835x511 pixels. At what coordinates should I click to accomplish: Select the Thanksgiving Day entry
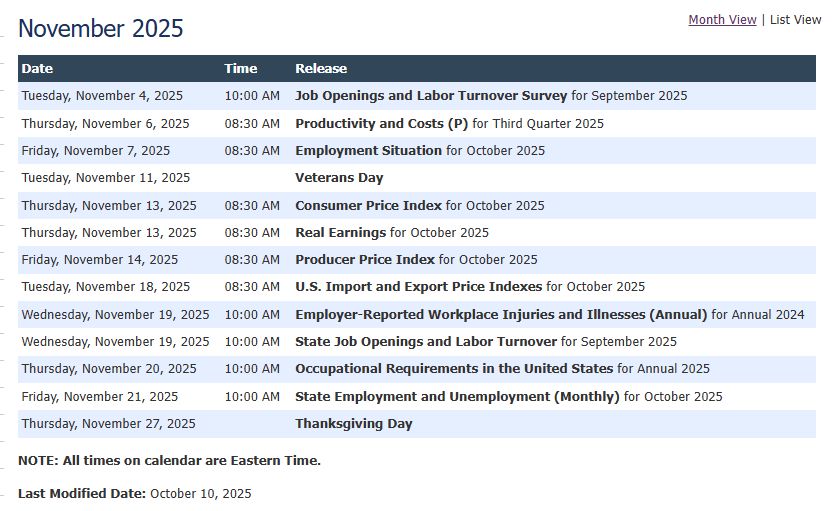tap(353, 424)
